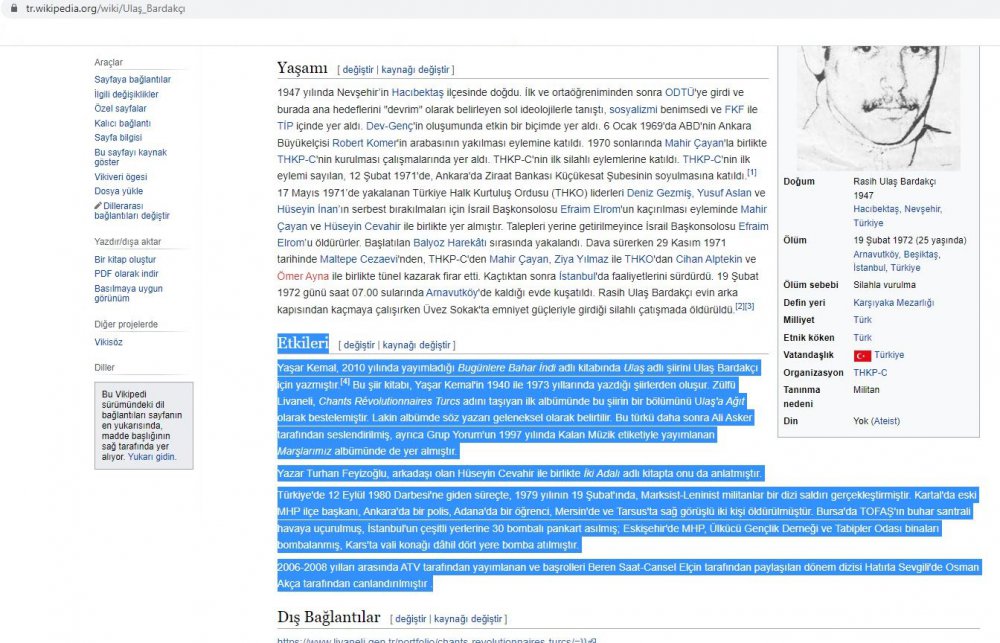Click the Araçlar sidebar heading
The width and height of the screenshot is (1000, 643).
[108, 63]
